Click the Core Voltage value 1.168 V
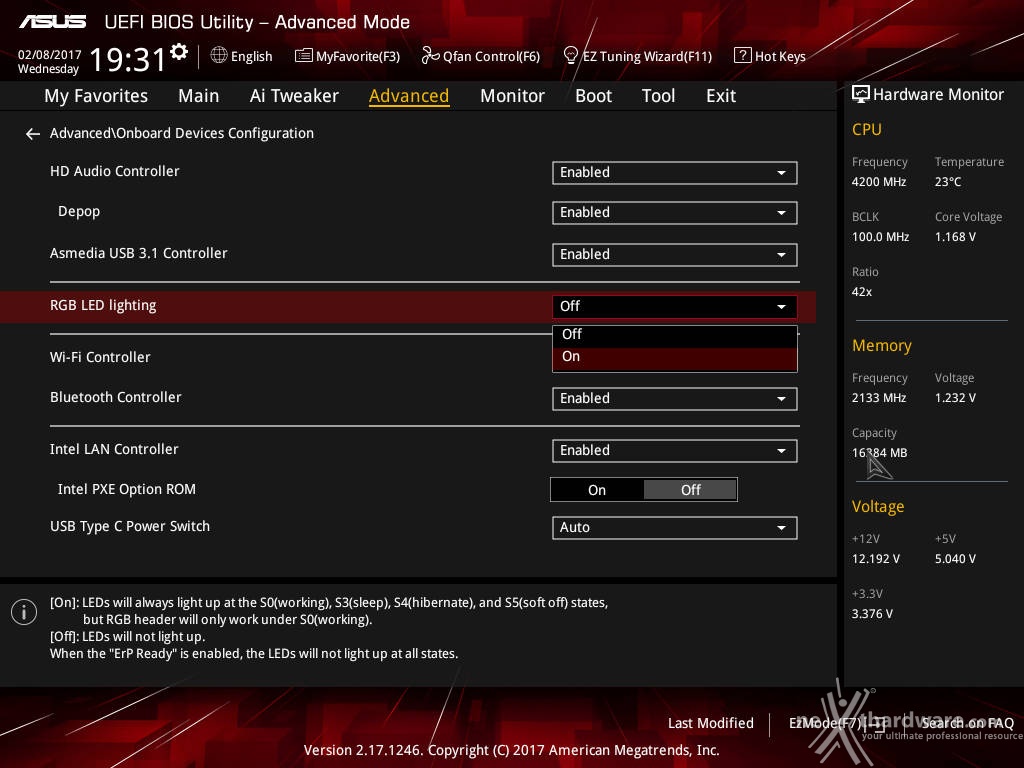Viewport: 1024px width, 768px height. (955, 237)
